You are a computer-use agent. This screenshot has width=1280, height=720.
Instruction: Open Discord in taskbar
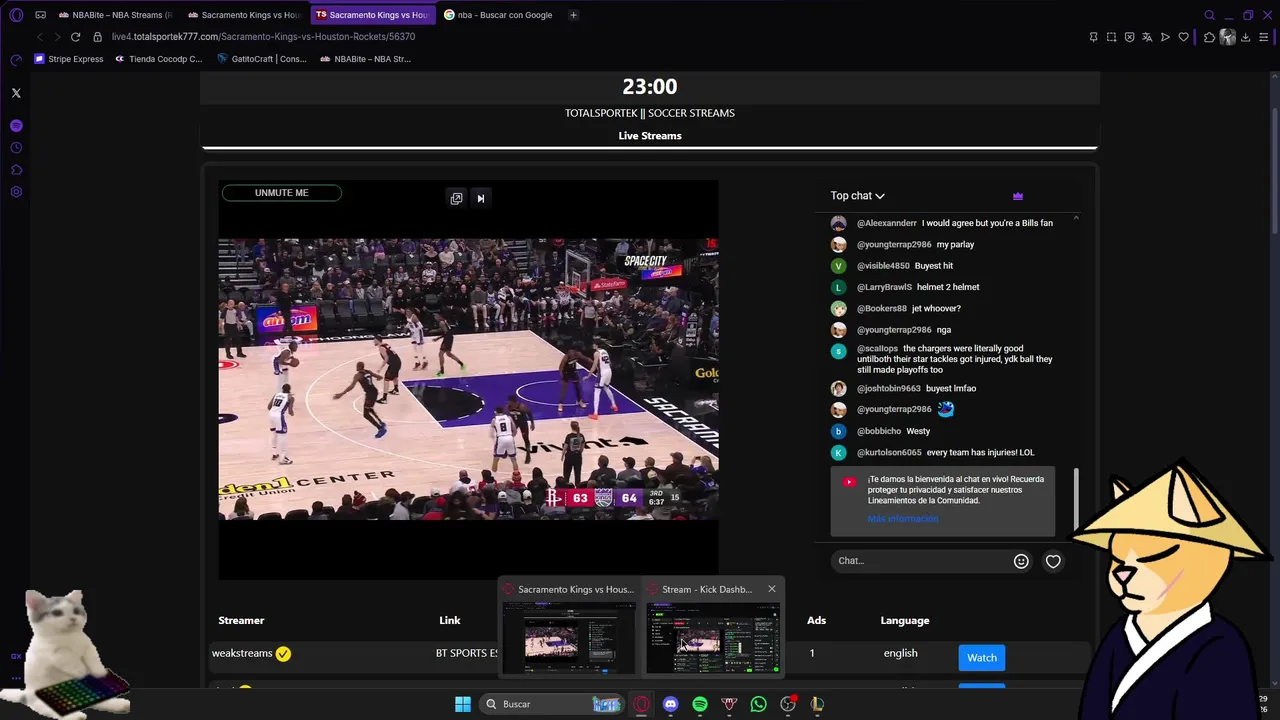(670, 704)
